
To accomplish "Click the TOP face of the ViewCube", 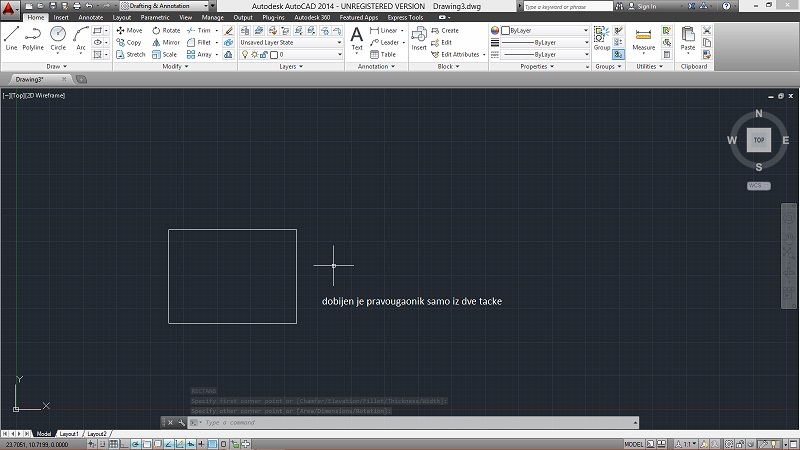I will pyautogui.click(x=759, y=140).
